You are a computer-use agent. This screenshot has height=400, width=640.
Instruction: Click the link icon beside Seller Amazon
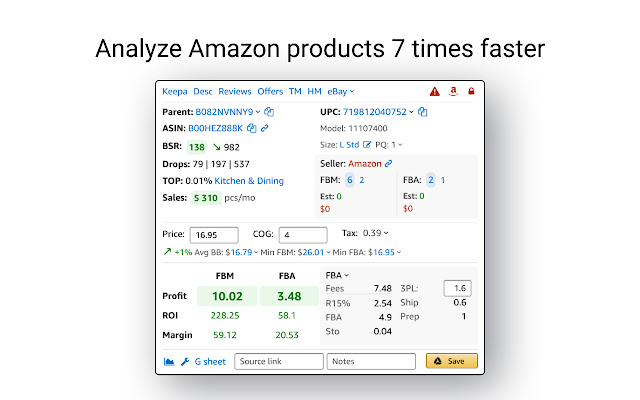(x=388, y=163)
